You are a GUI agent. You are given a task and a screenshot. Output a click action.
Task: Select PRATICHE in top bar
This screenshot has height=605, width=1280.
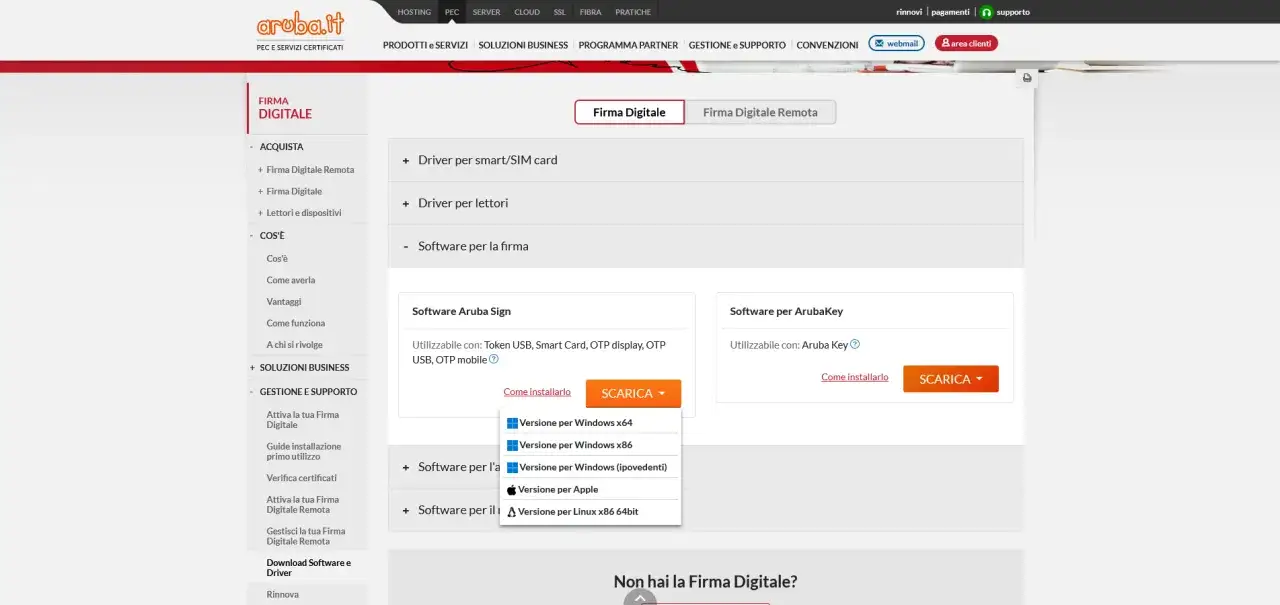click(633, 12)
